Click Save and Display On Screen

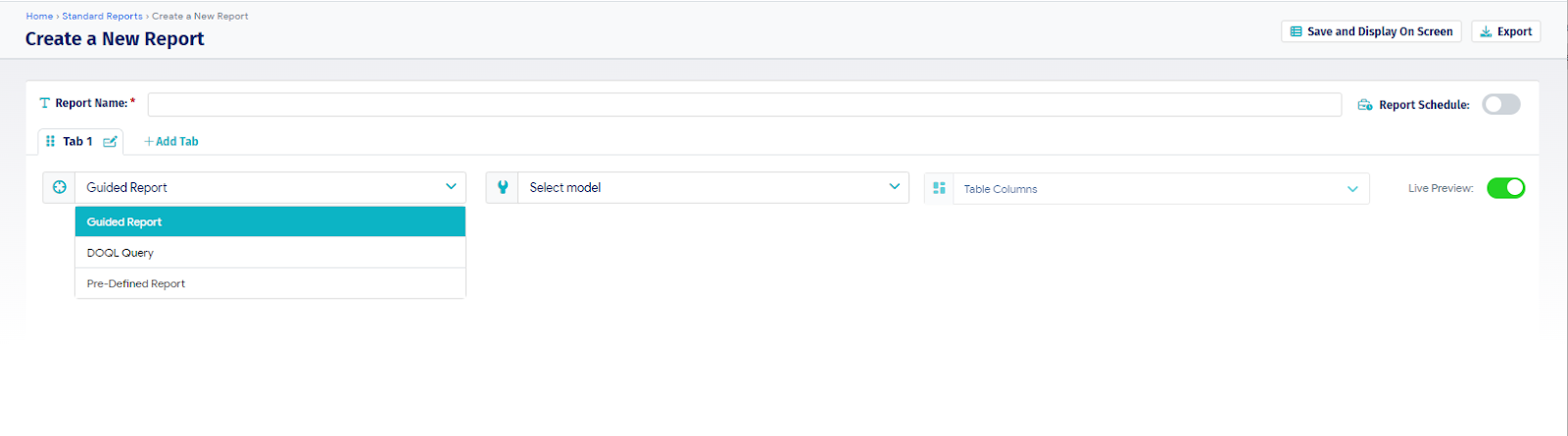click(1371, 31)
